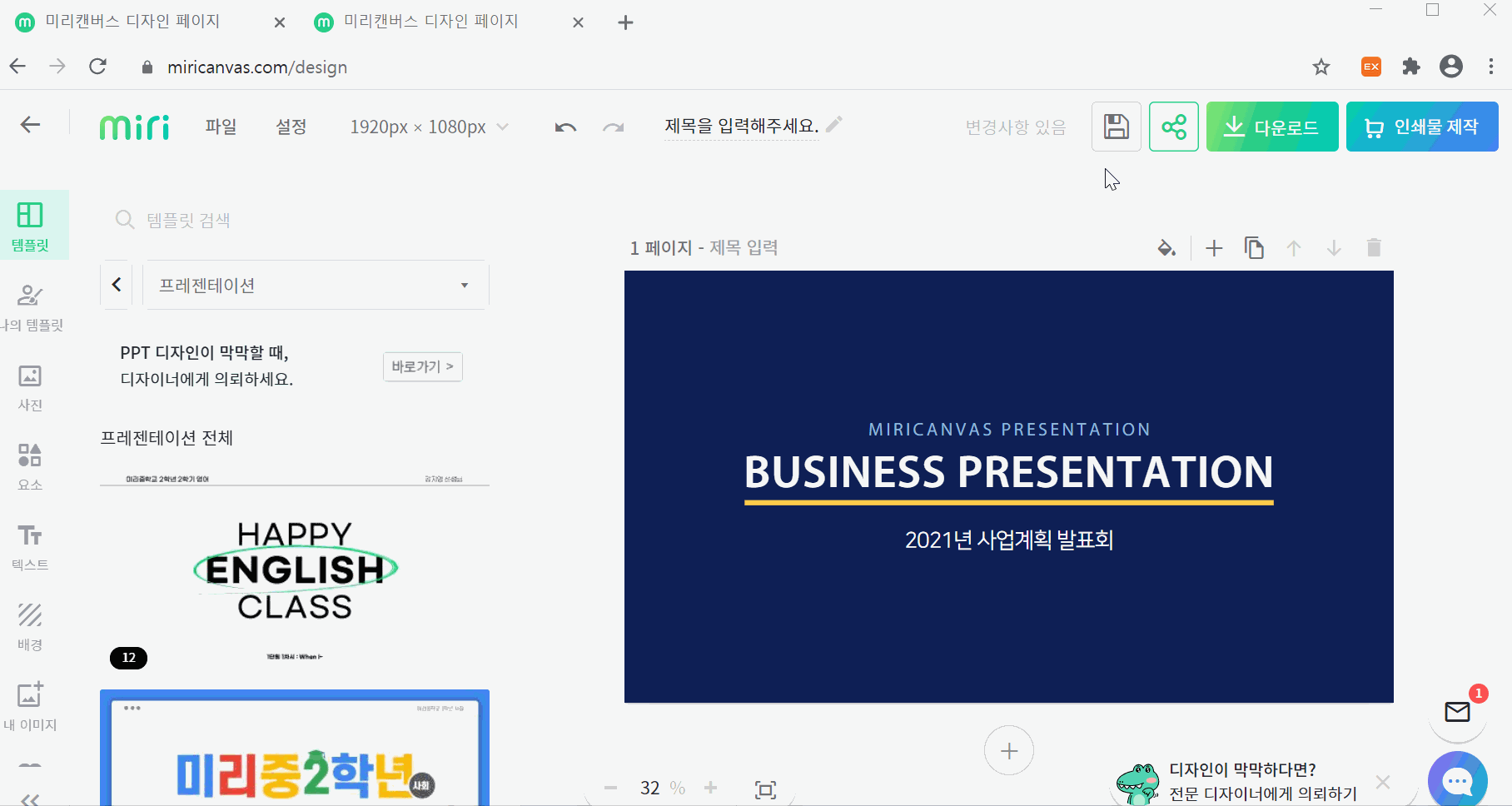Reload the browser page
The width and height of the screenshot is (1512, 806).
pos(98,67)
